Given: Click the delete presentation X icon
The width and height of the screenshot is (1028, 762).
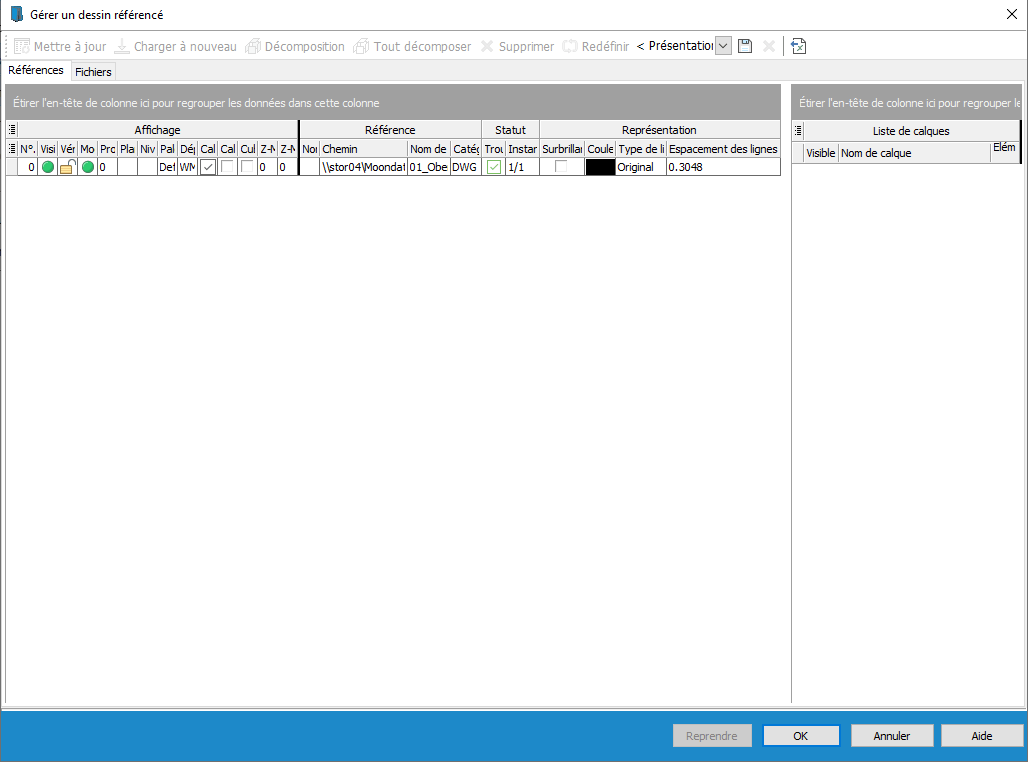Looking at the screenshot, I should (768, 46).
